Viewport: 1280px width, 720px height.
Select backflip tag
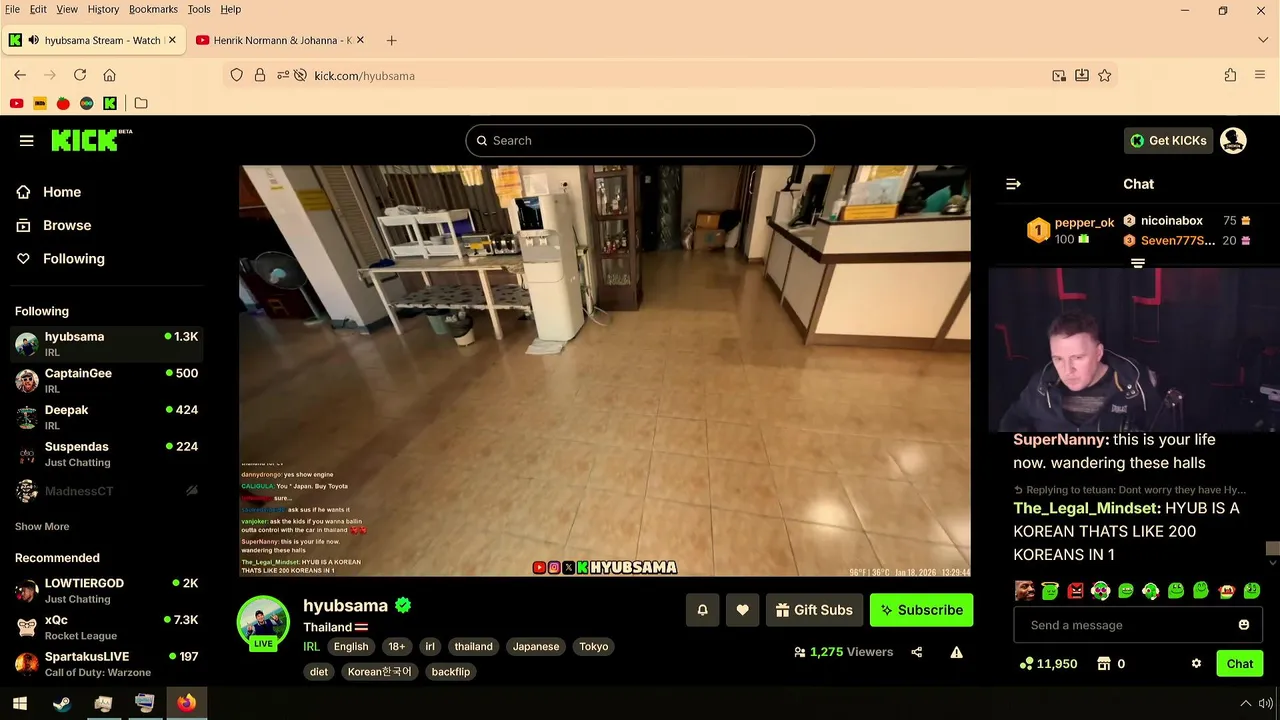point(451,672)
